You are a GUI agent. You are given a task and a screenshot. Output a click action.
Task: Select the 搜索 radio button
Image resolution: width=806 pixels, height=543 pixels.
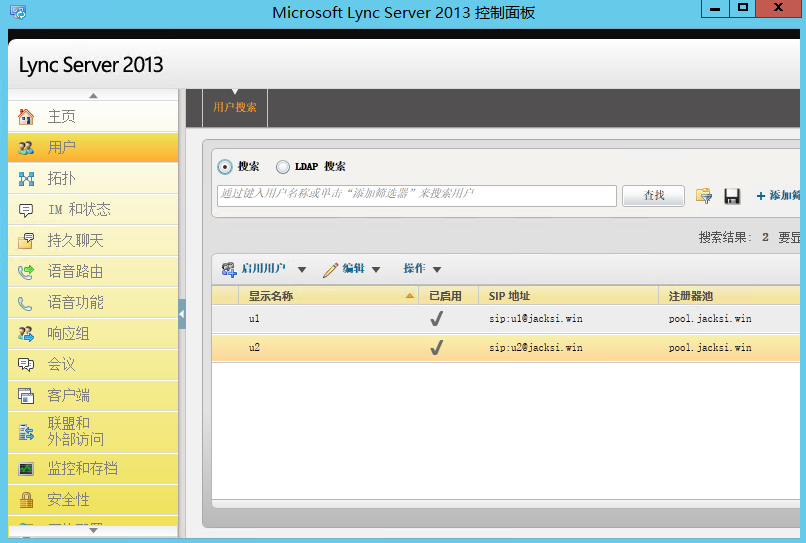[225, 167]
